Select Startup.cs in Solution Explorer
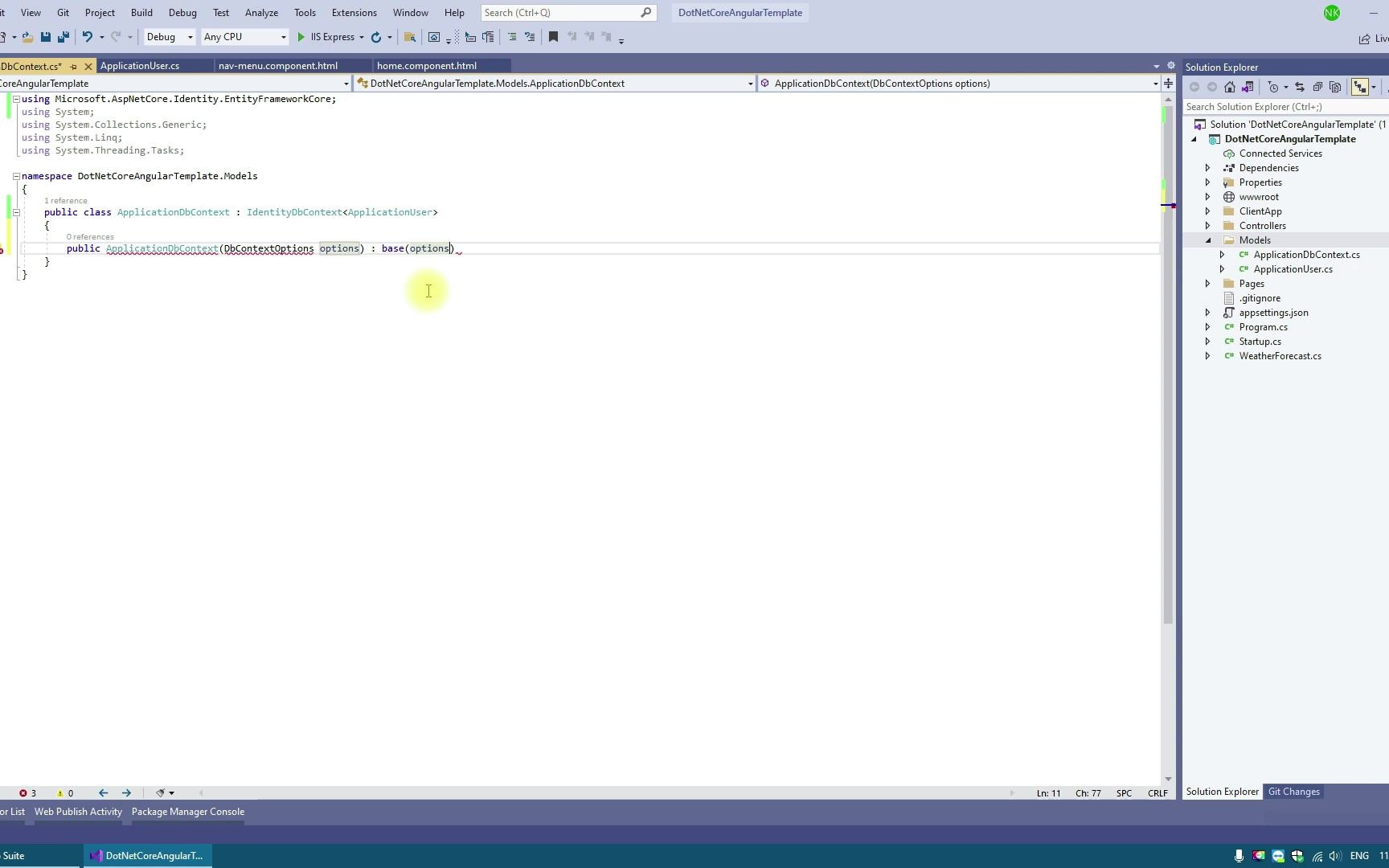The image size is (1389, 868). click(x=1260, y=342)
